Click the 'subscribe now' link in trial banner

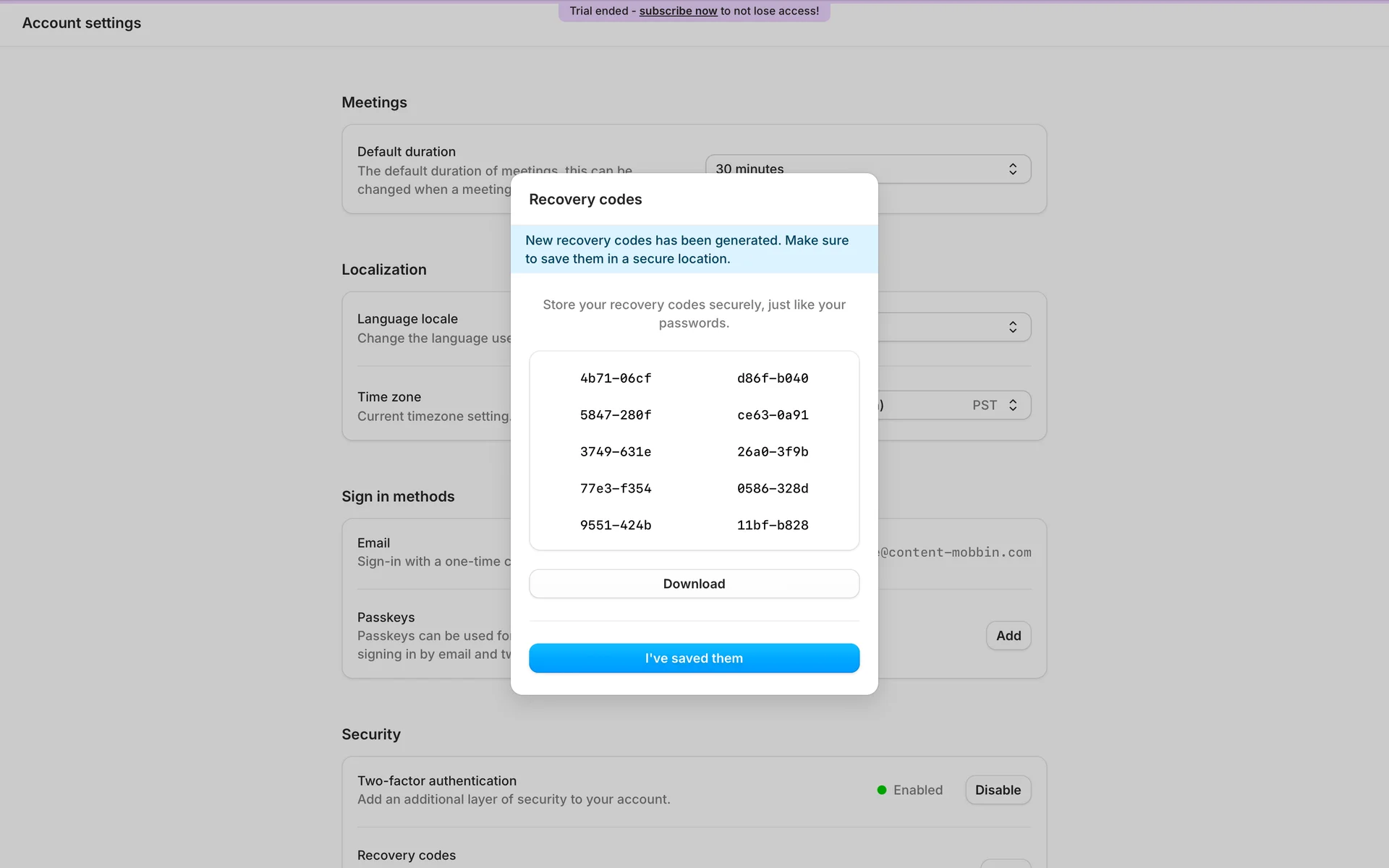[678, 11]
